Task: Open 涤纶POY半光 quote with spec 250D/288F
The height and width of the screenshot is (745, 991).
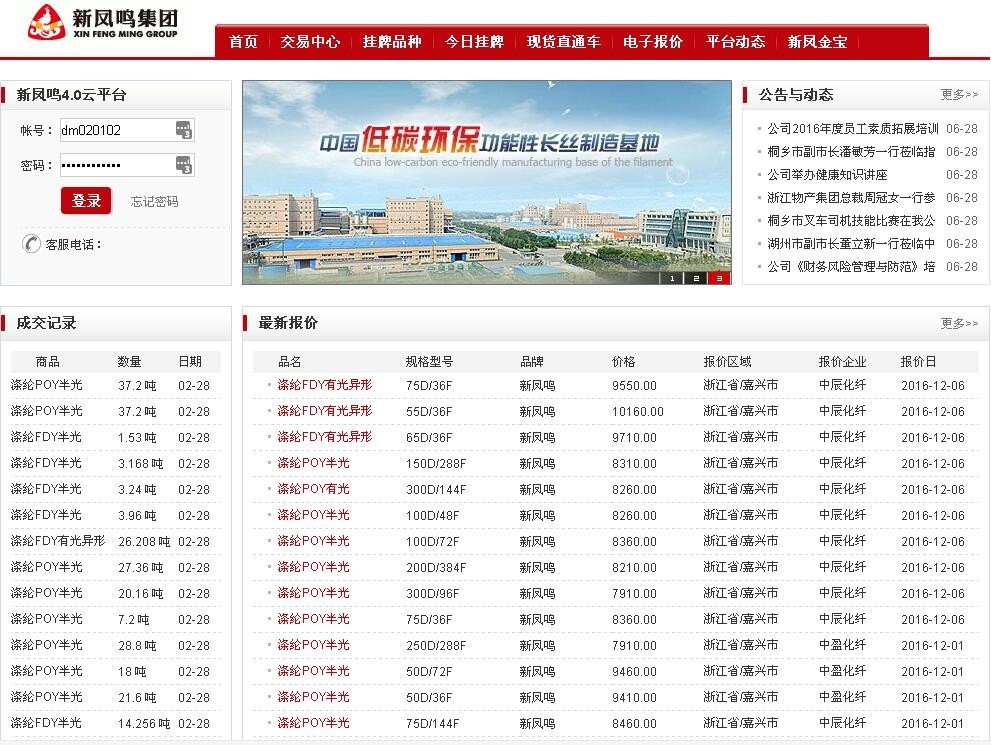Action: coord(313,645)
